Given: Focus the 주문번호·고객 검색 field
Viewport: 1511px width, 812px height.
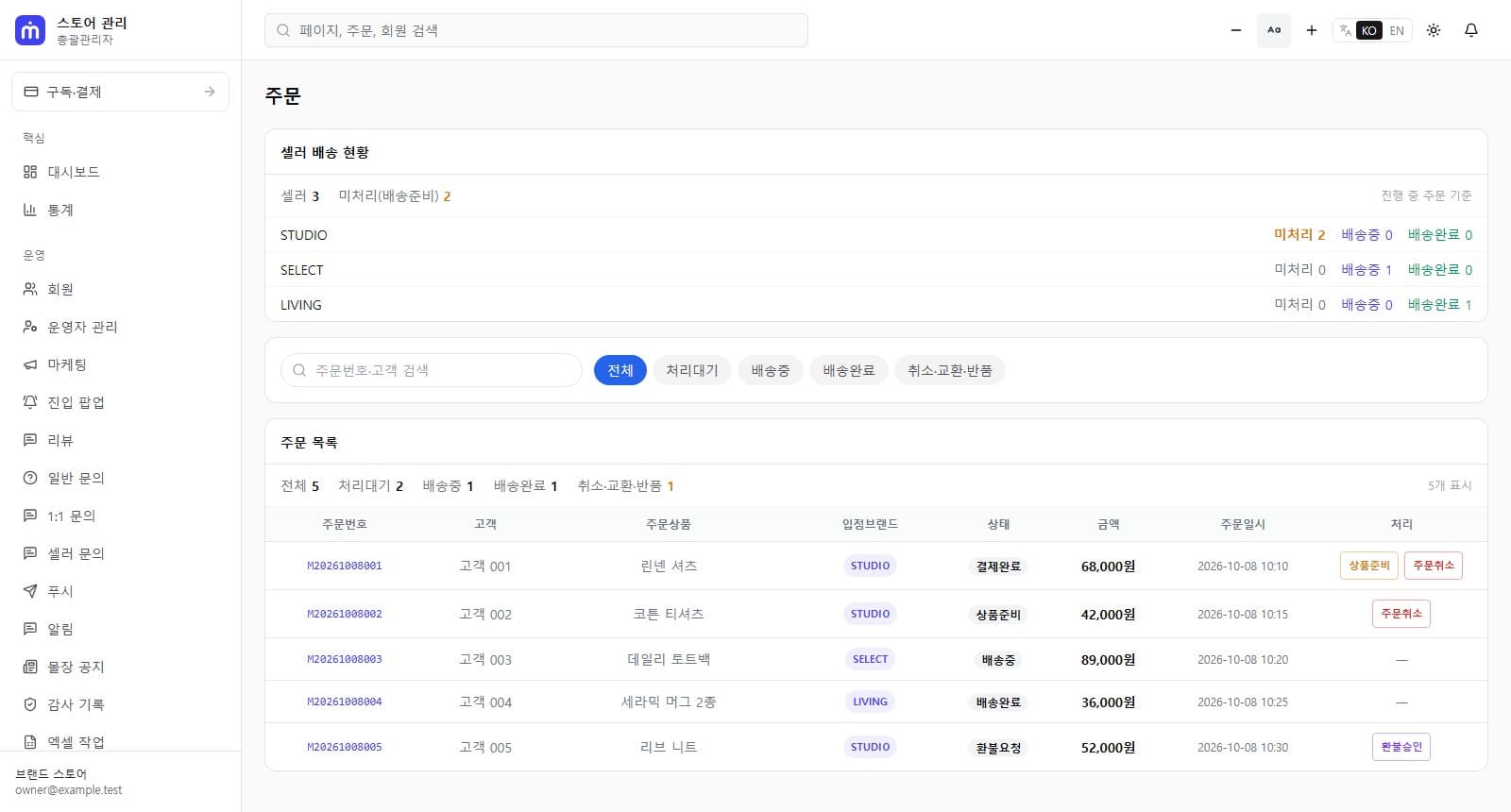Looking at the screenshot, I should (432, 370).
